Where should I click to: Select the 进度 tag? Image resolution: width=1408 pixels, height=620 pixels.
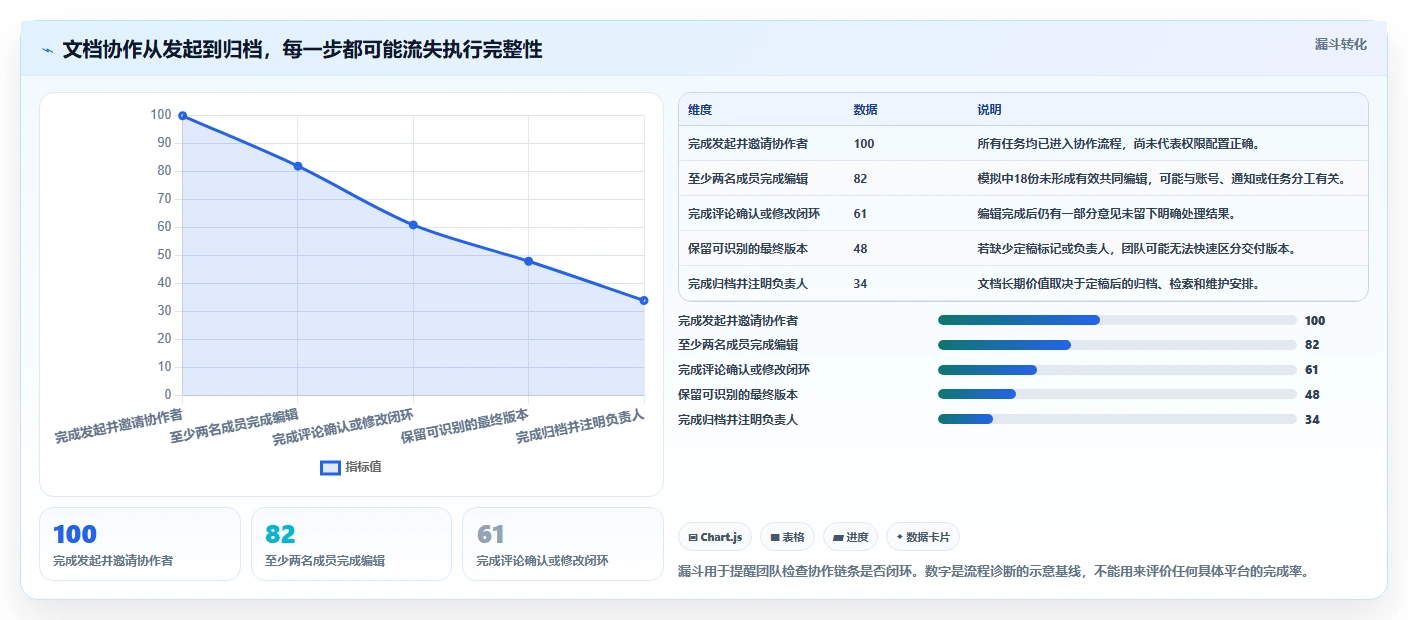click(850, 537)
